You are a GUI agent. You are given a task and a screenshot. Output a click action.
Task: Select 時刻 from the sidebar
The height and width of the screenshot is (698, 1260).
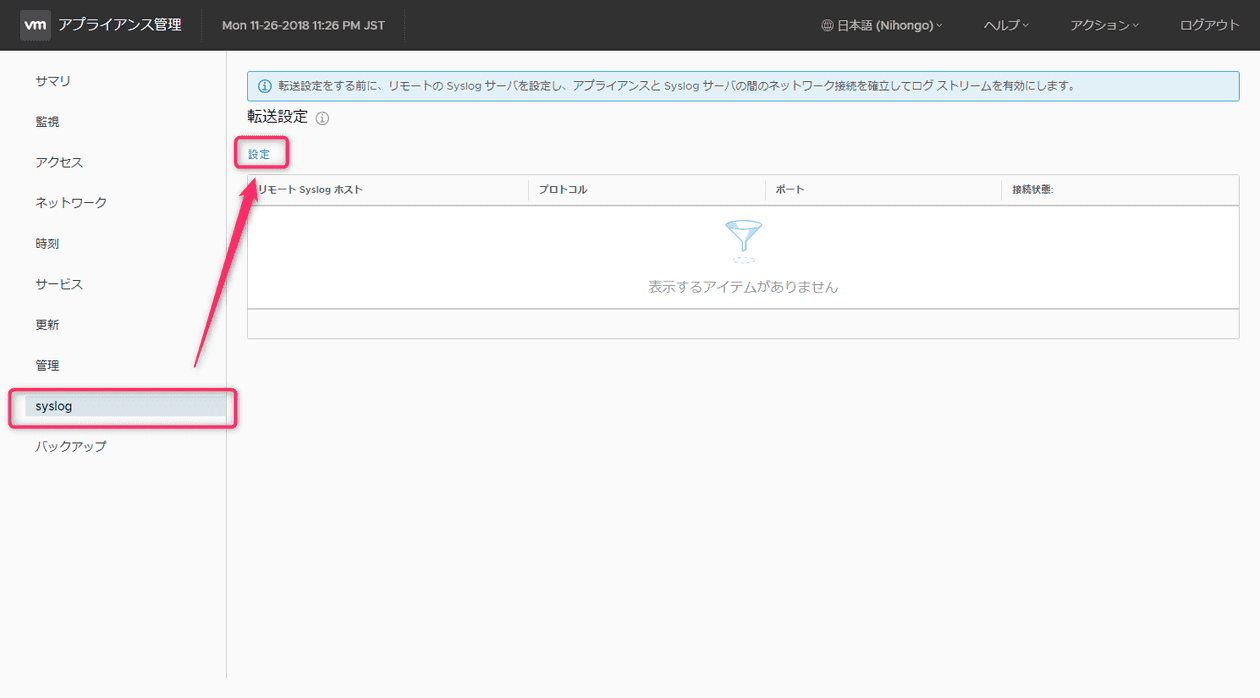tap(44, 243)
